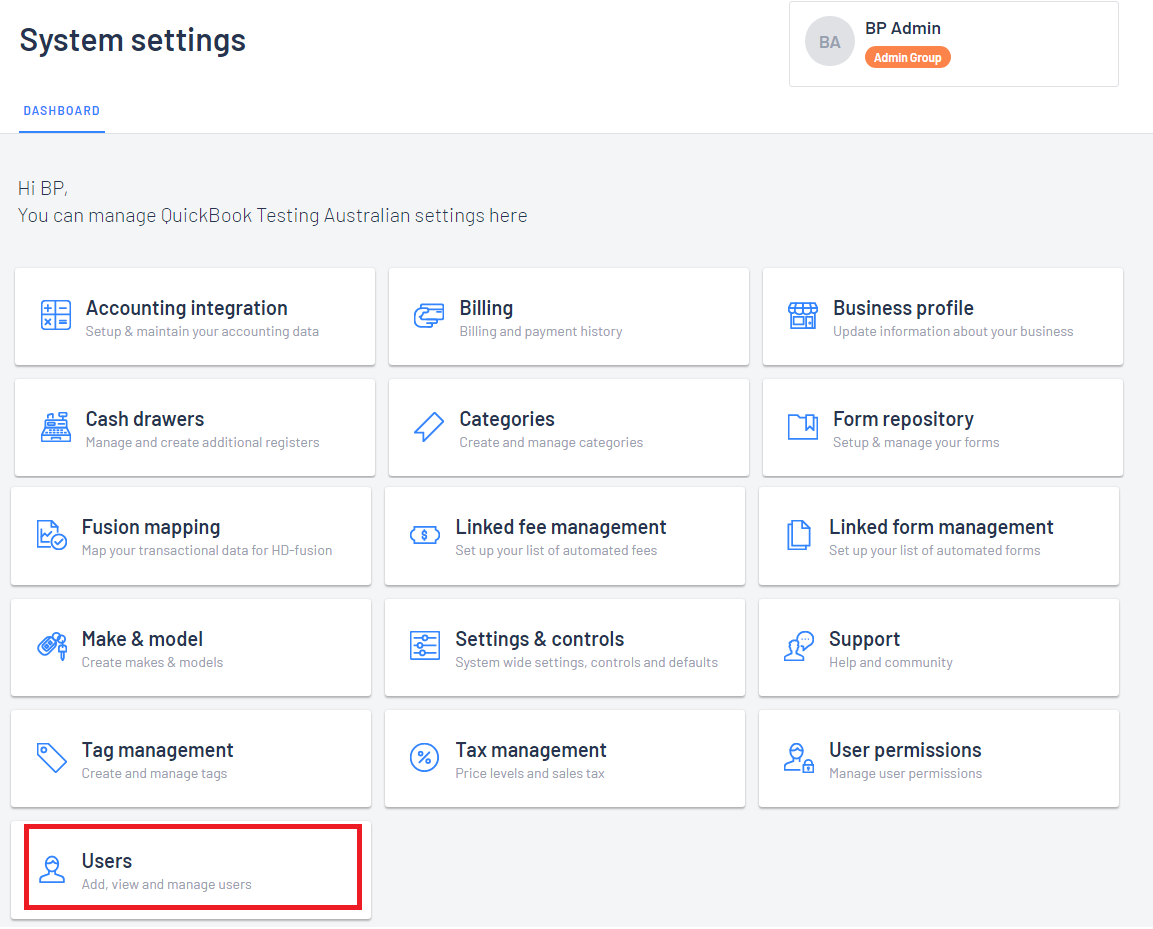Screen dimensions: 1153x929
Task: Open the Linked form management title
Action: coord(941,527)
